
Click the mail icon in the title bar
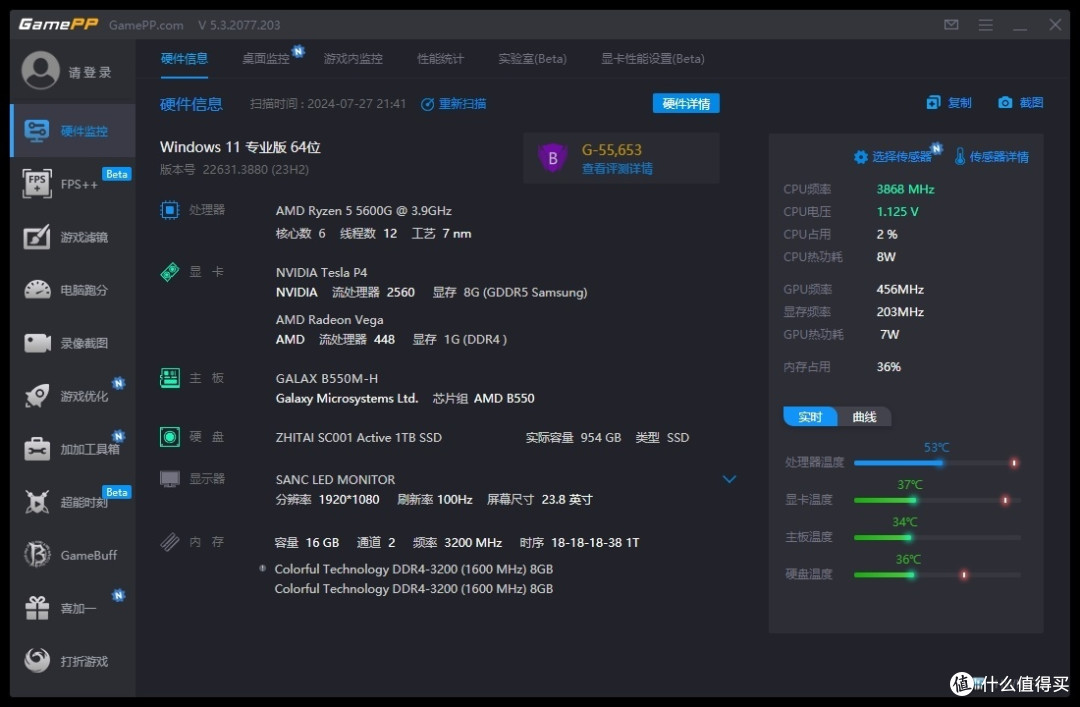951,25
